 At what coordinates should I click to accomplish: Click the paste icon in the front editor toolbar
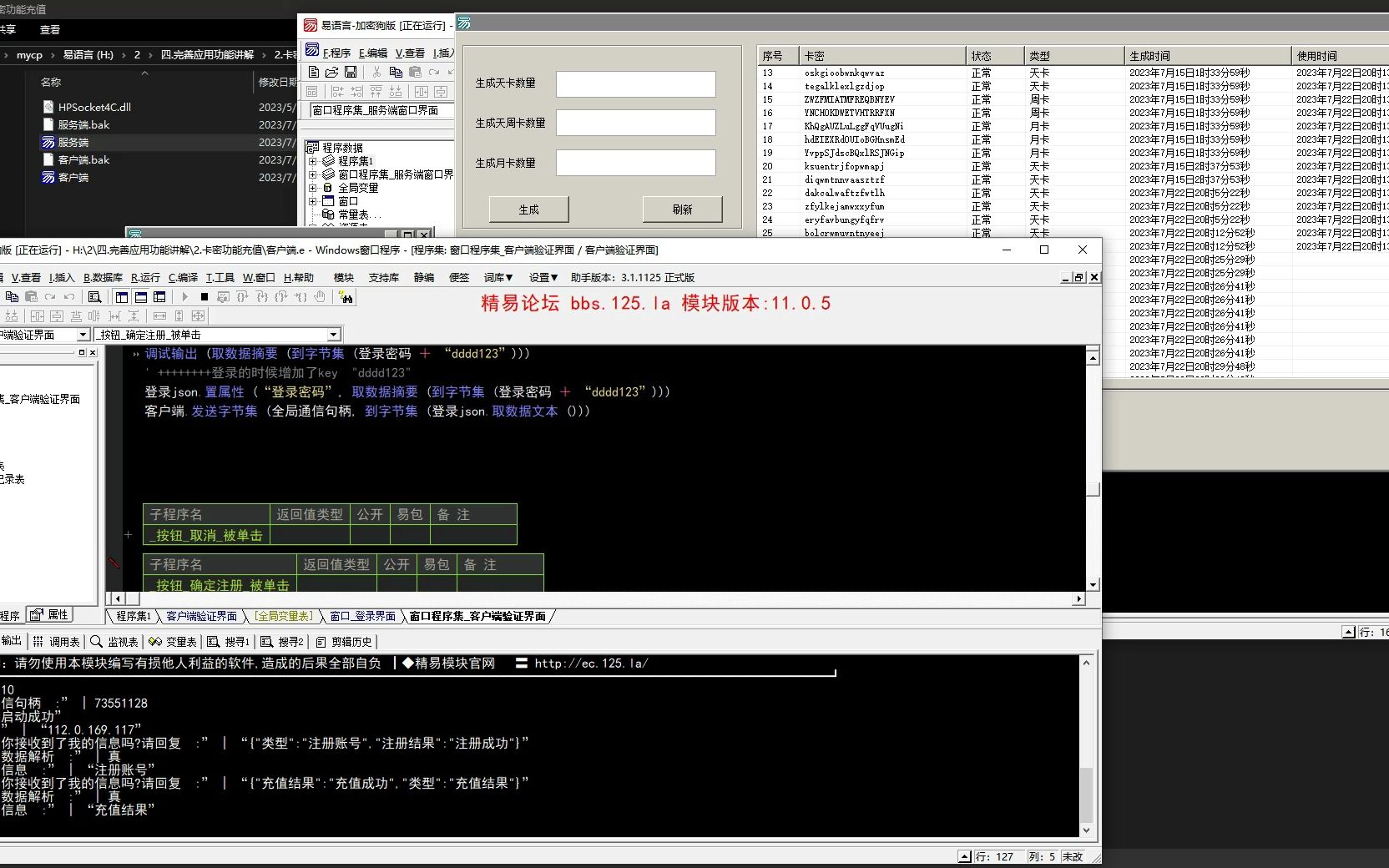[31, 296]
